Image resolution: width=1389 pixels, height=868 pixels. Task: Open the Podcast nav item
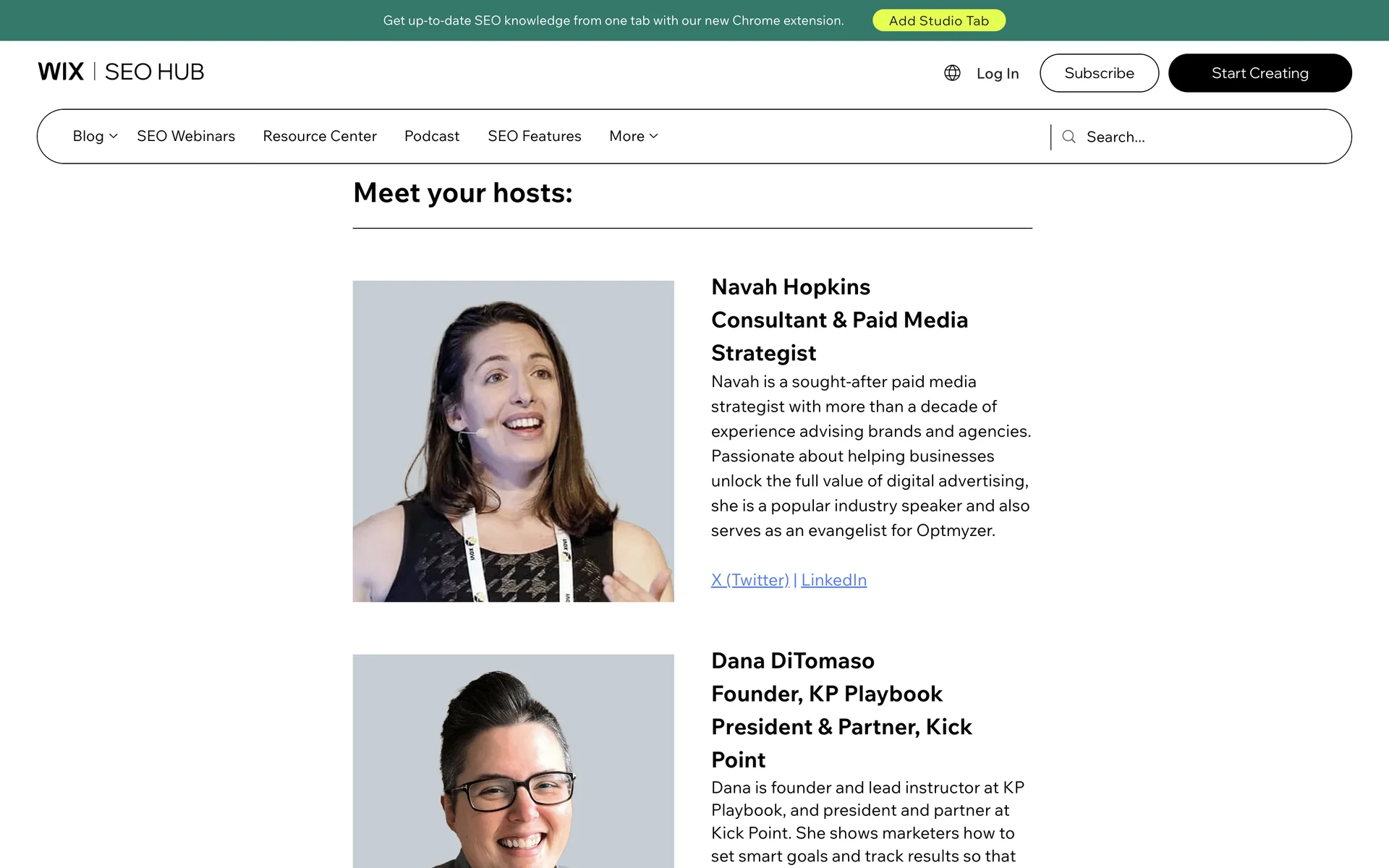point(432,136)
